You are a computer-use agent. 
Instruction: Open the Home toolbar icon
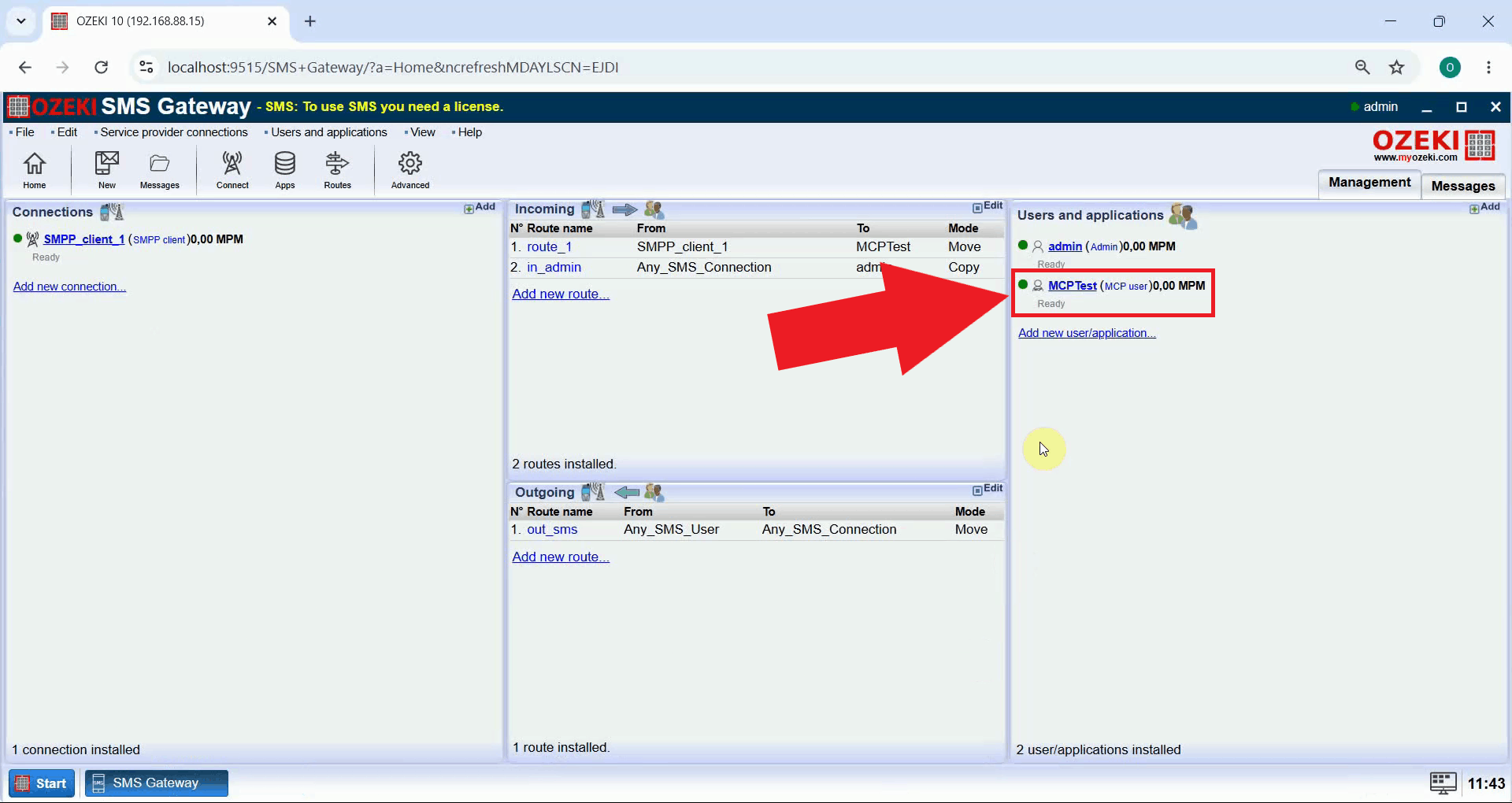[x=34, y=169]
